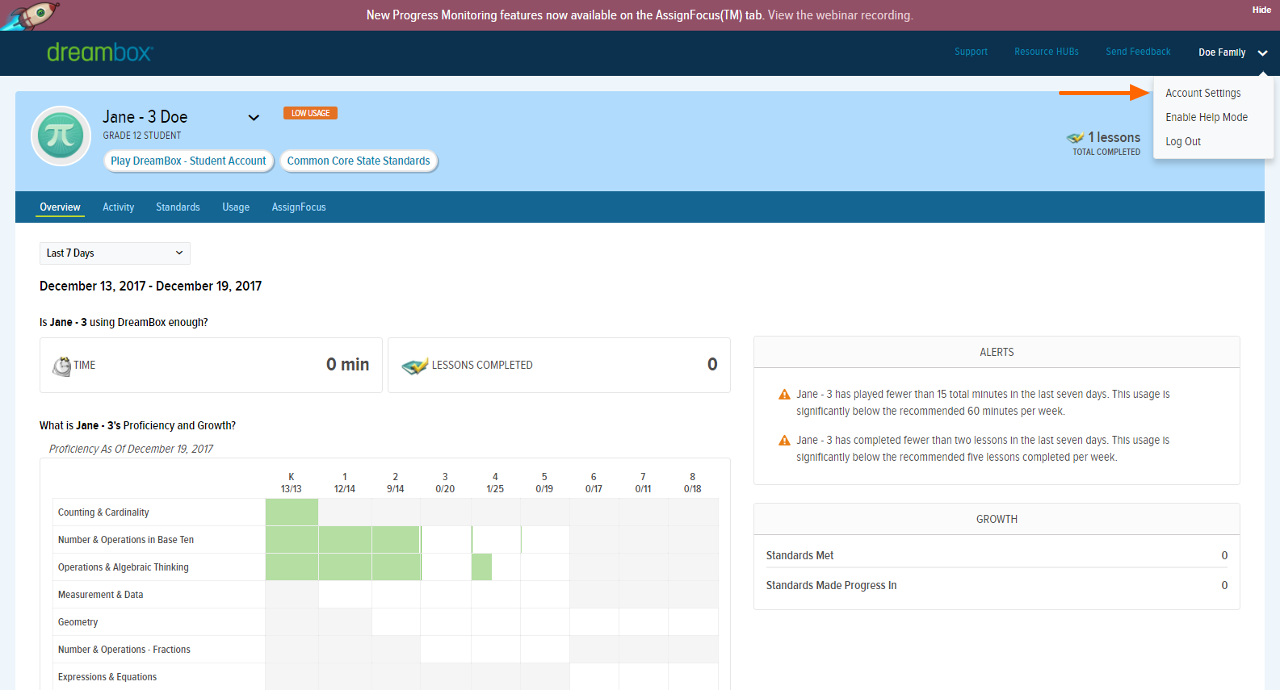Click the pi student avatar icon

coord(63,135)
